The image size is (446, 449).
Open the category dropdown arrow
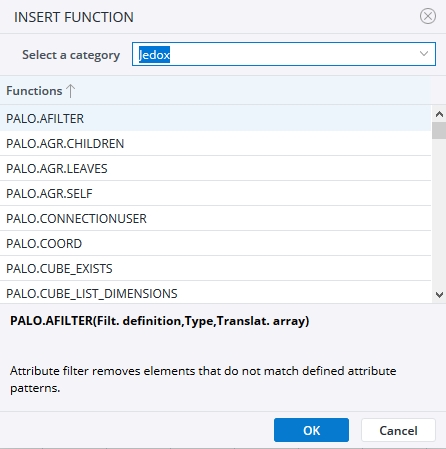pos(424,54)
